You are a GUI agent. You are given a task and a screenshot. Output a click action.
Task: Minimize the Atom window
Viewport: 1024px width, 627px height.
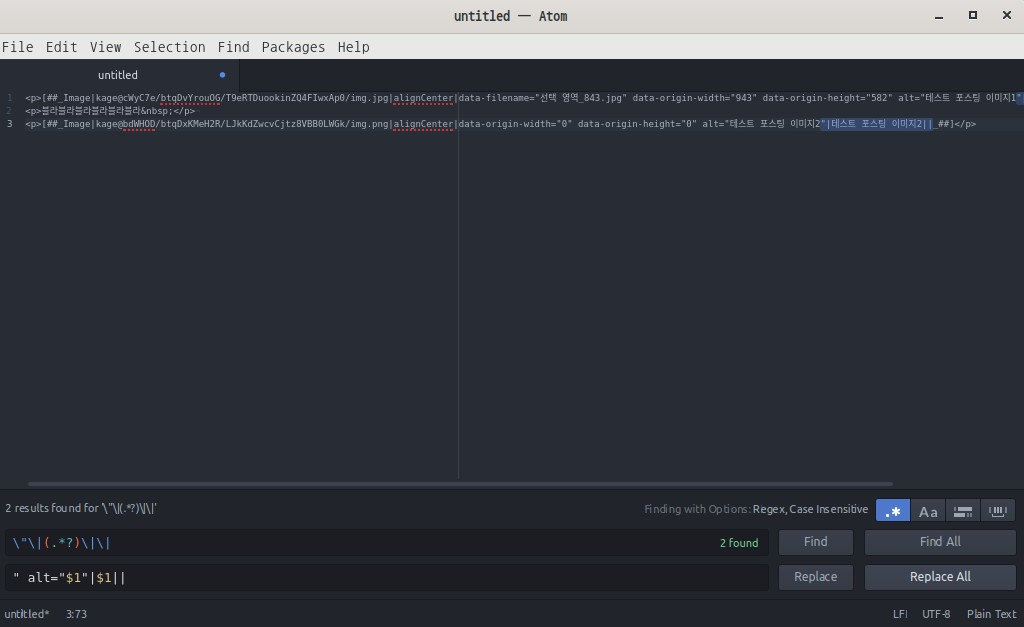tap(938, 16)
